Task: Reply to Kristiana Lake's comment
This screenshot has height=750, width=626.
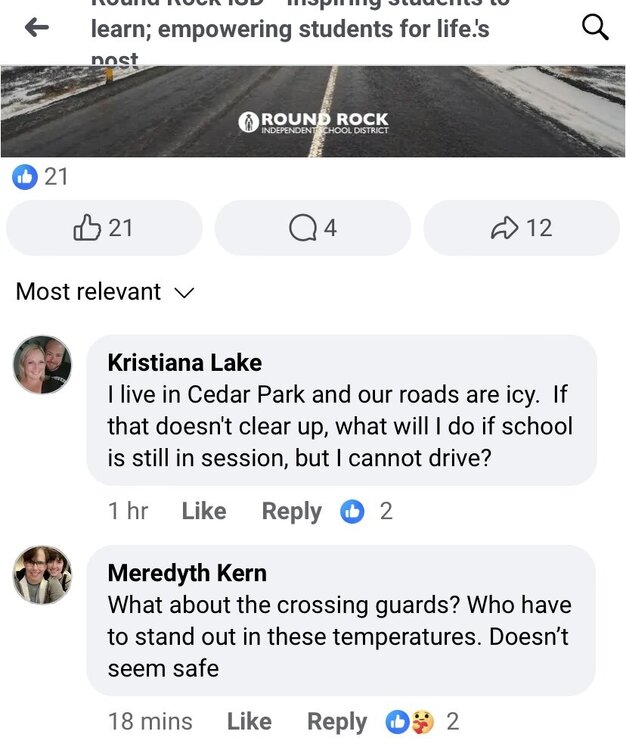Action: point(291,512)
